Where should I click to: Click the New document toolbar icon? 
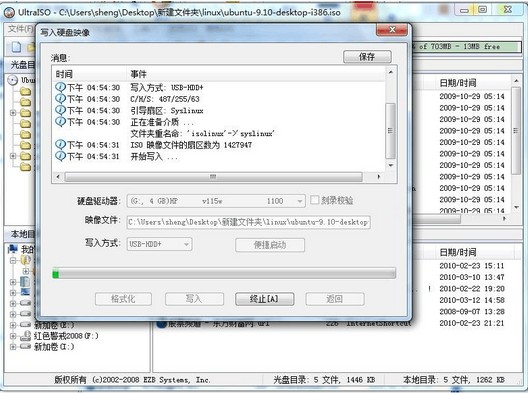16,47
